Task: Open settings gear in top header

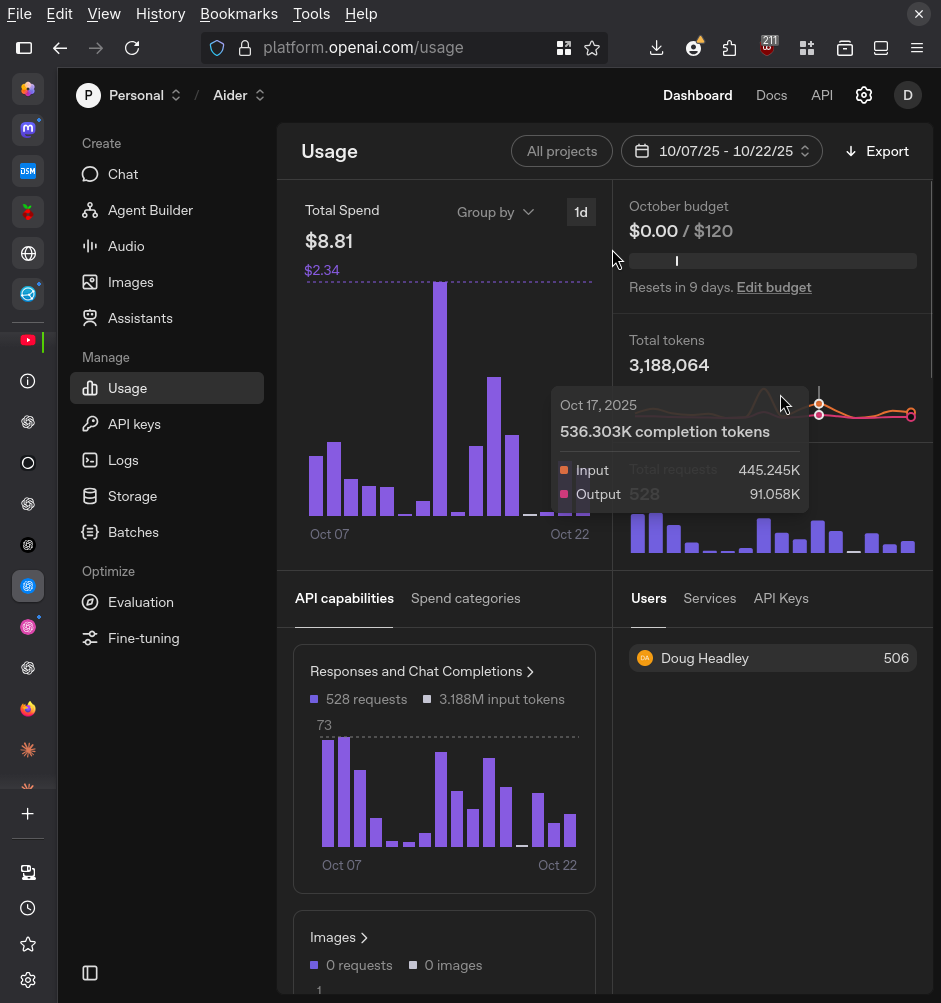Action: click(864, 95)
